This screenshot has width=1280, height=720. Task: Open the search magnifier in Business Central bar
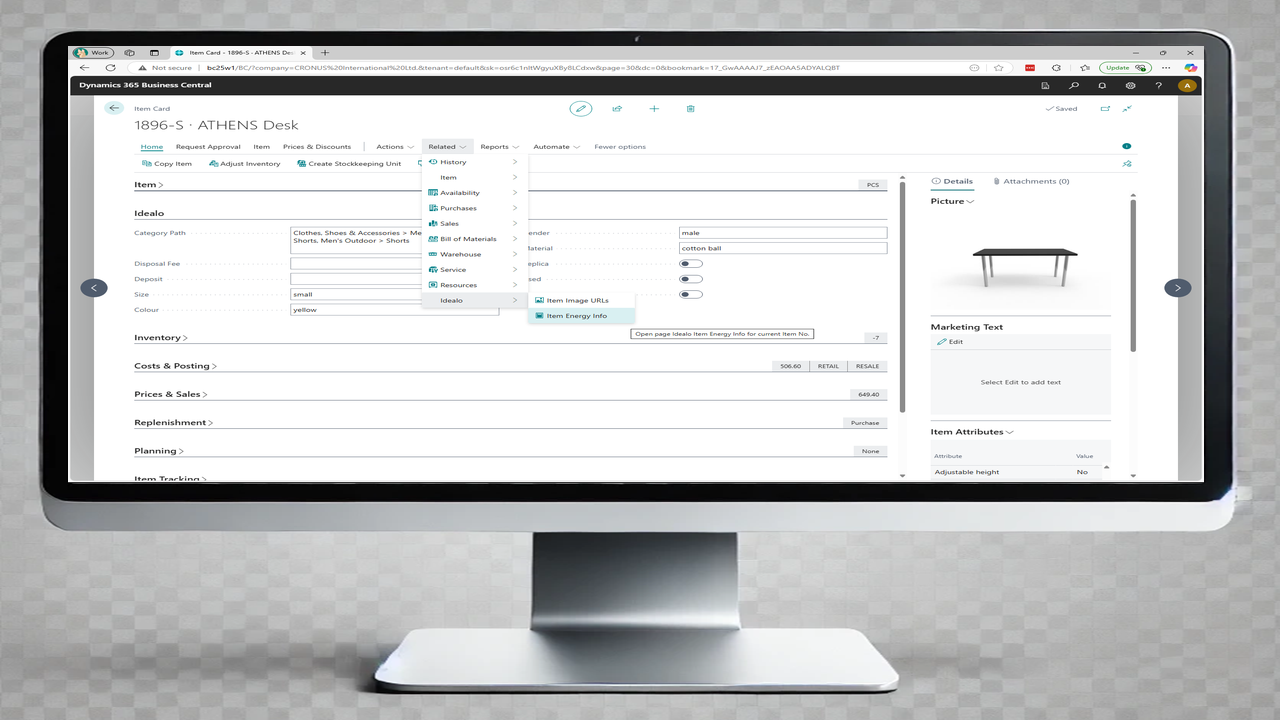[x=1074, y=85]
